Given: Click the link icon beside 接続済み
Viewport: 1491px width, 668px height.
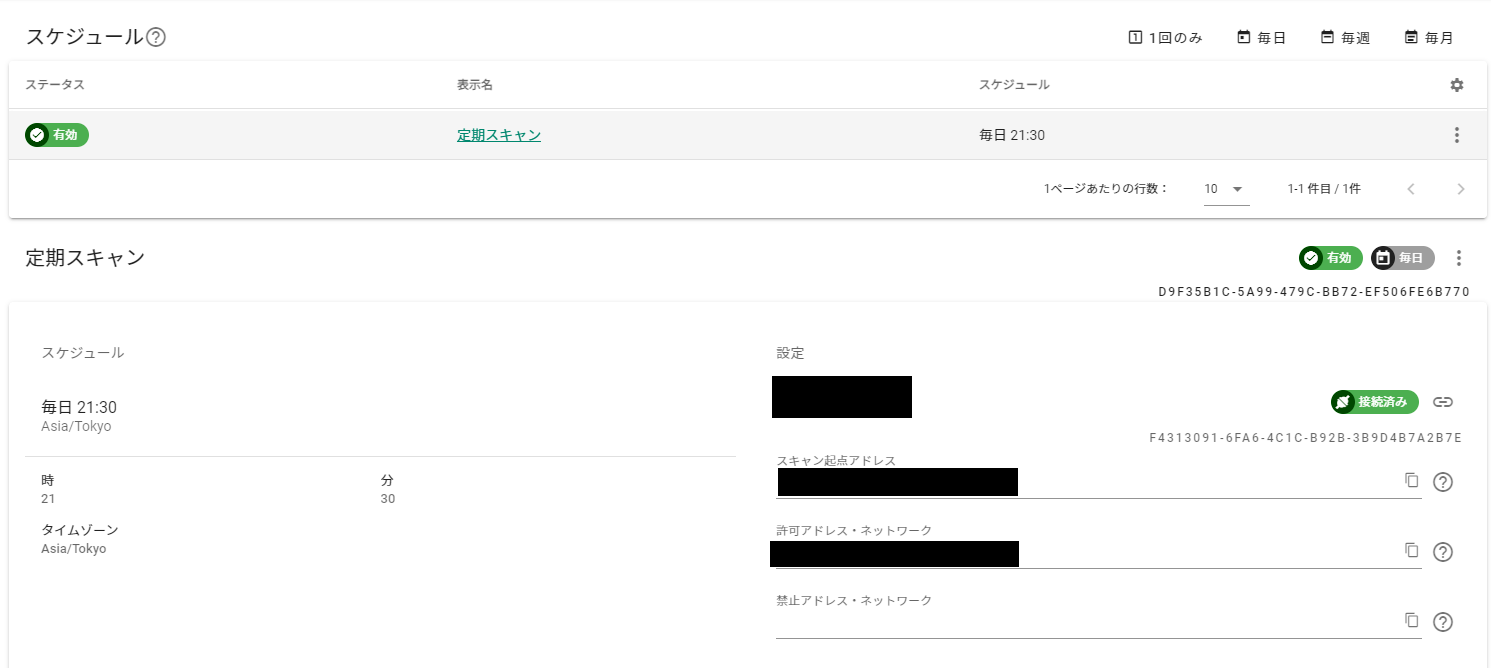Looking at the screenshot, I should pyautogui.click(x=1442, y=402).
